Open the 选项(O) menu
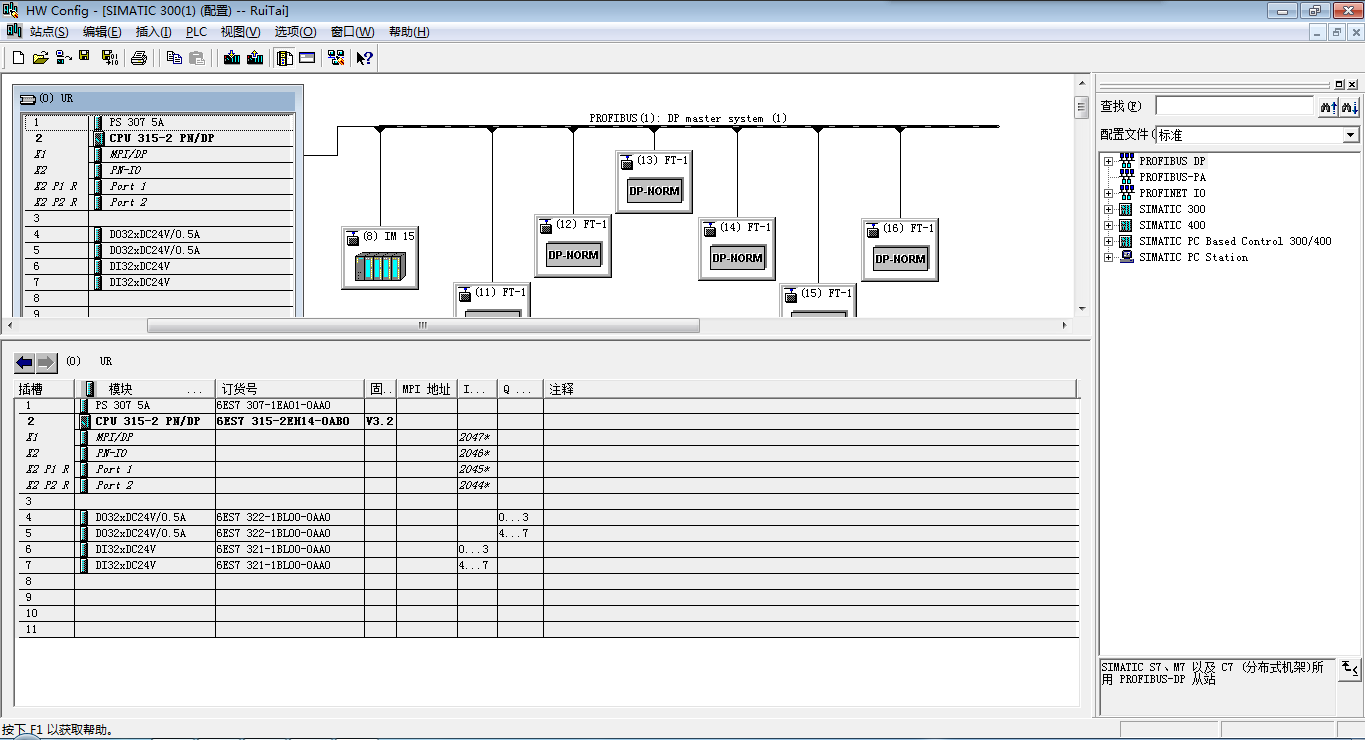1365x740 pixels. click(295, 32)
